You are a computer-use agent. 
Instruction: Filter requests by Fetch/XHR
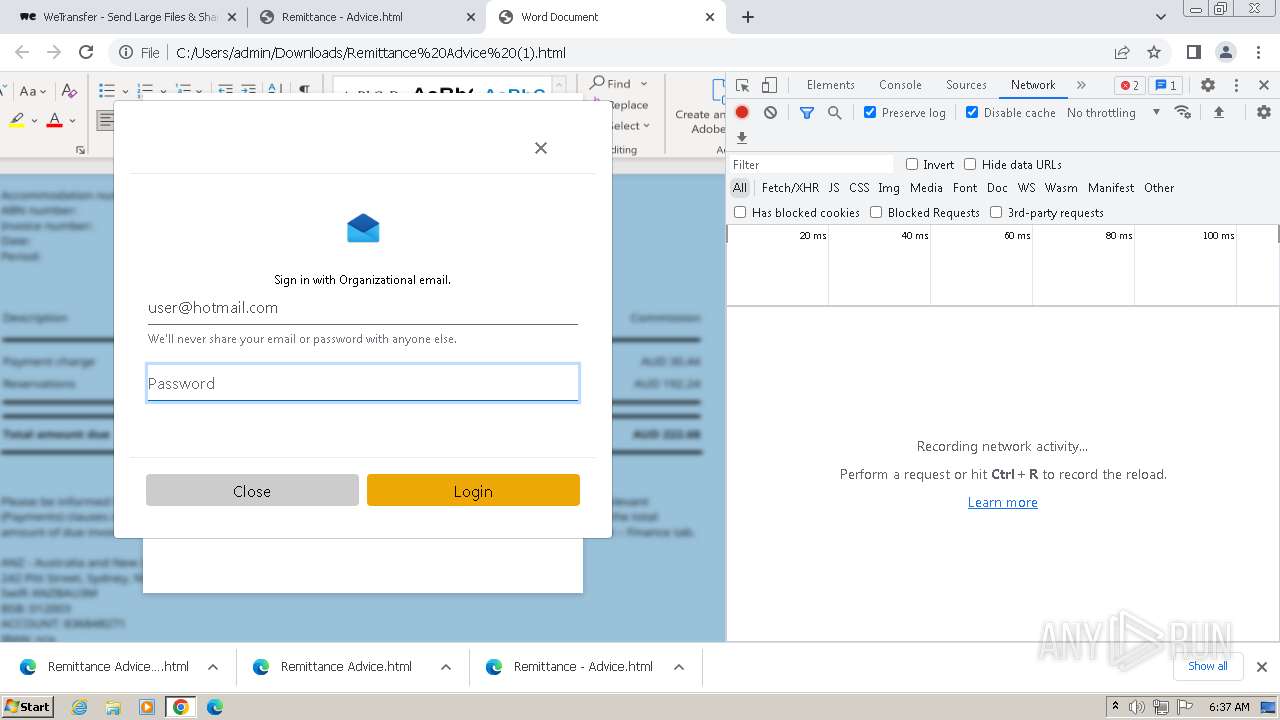[790, 188]
